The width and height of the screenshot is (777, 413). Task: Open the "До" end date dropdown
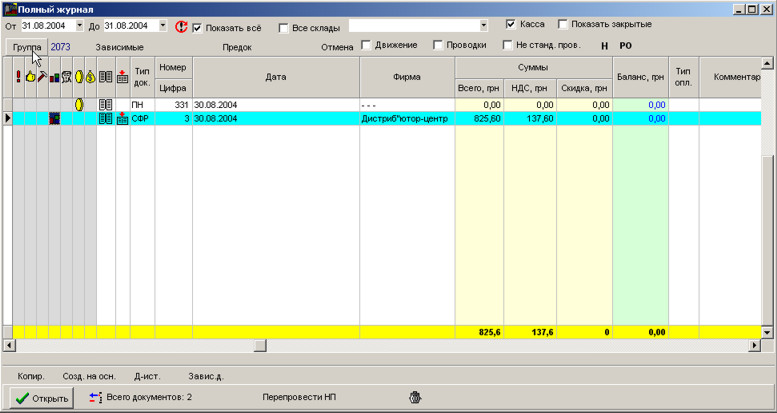(163, 26)
